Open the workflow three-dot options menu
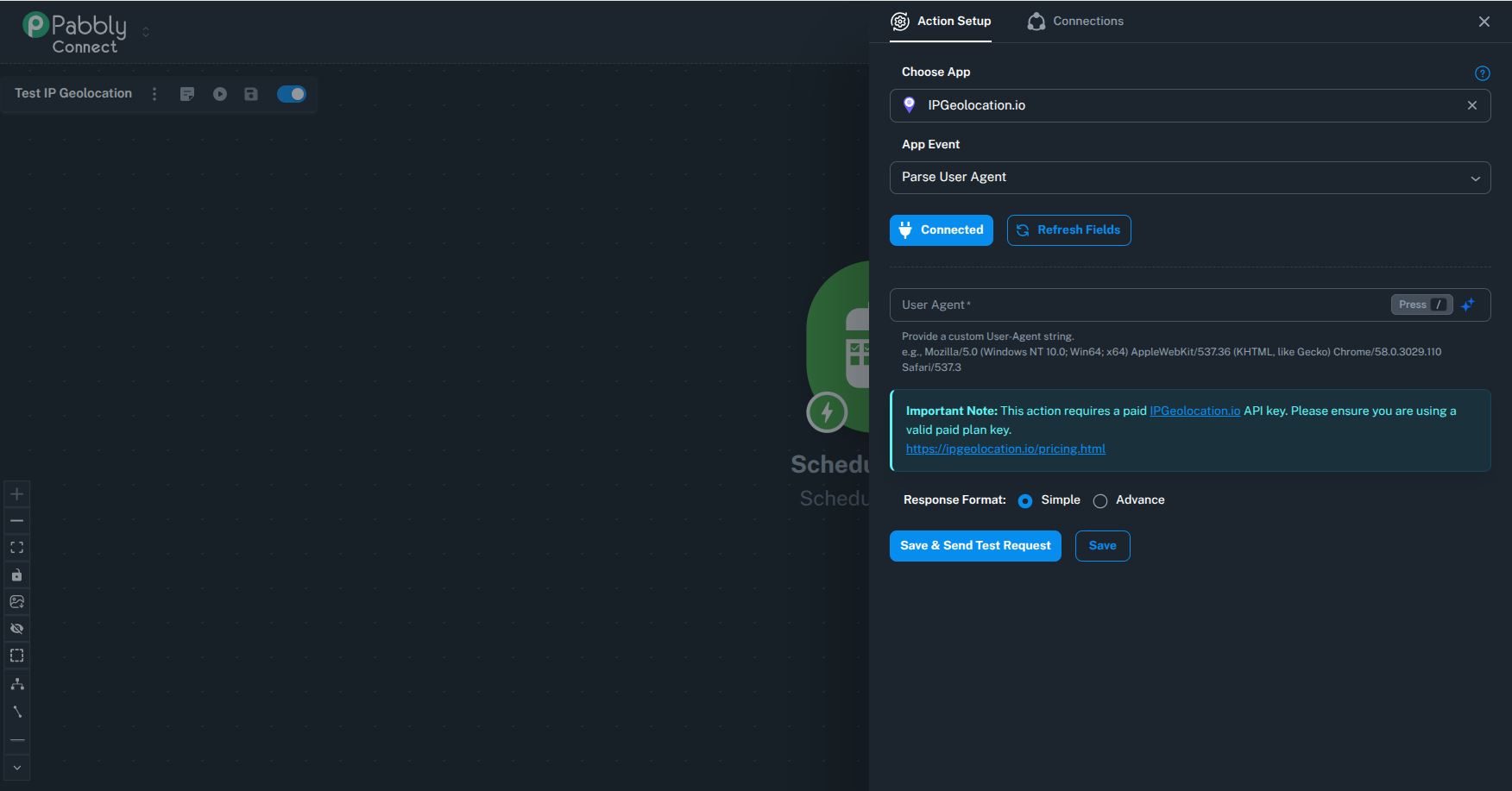Image resolution: width=1512 pixels, height=791 pixels. click(x=154, y=94)
